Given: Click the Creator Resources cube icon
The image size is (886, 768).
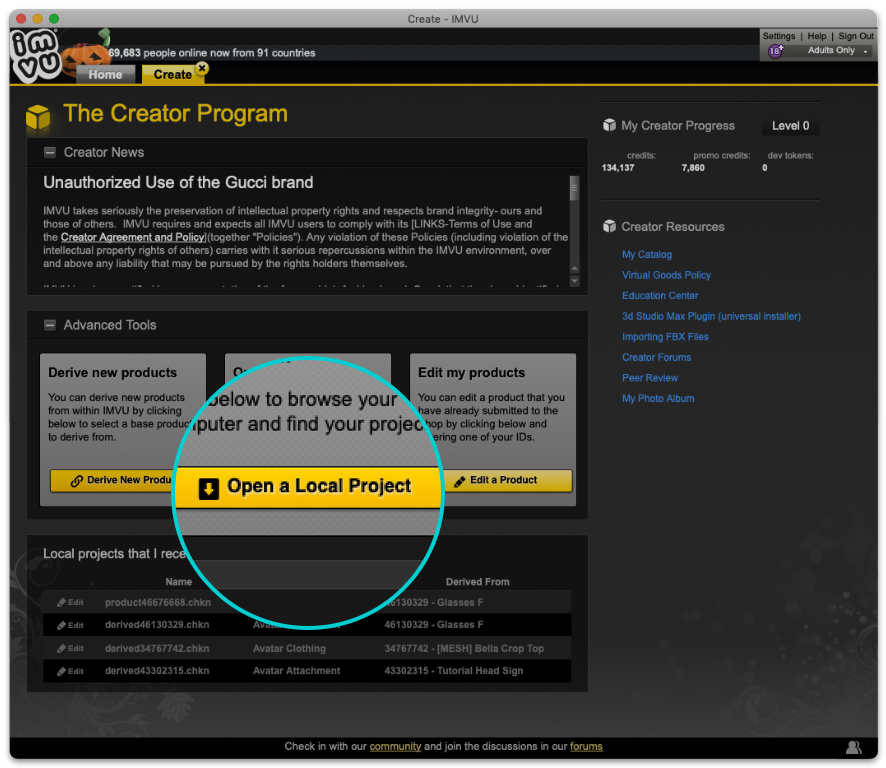Looking at the screenshot, I should click(x=609, y=226).
